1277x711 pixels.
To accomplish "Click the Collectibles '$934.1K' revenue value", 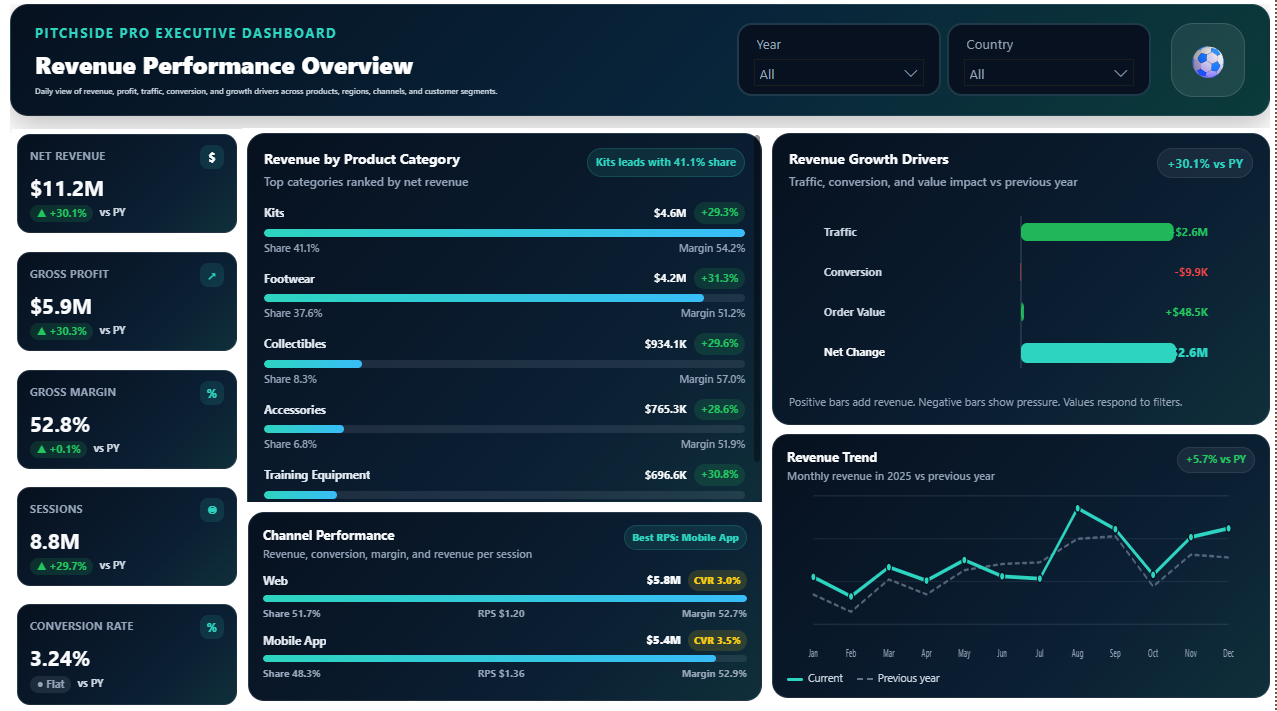I will click(666, 344).
